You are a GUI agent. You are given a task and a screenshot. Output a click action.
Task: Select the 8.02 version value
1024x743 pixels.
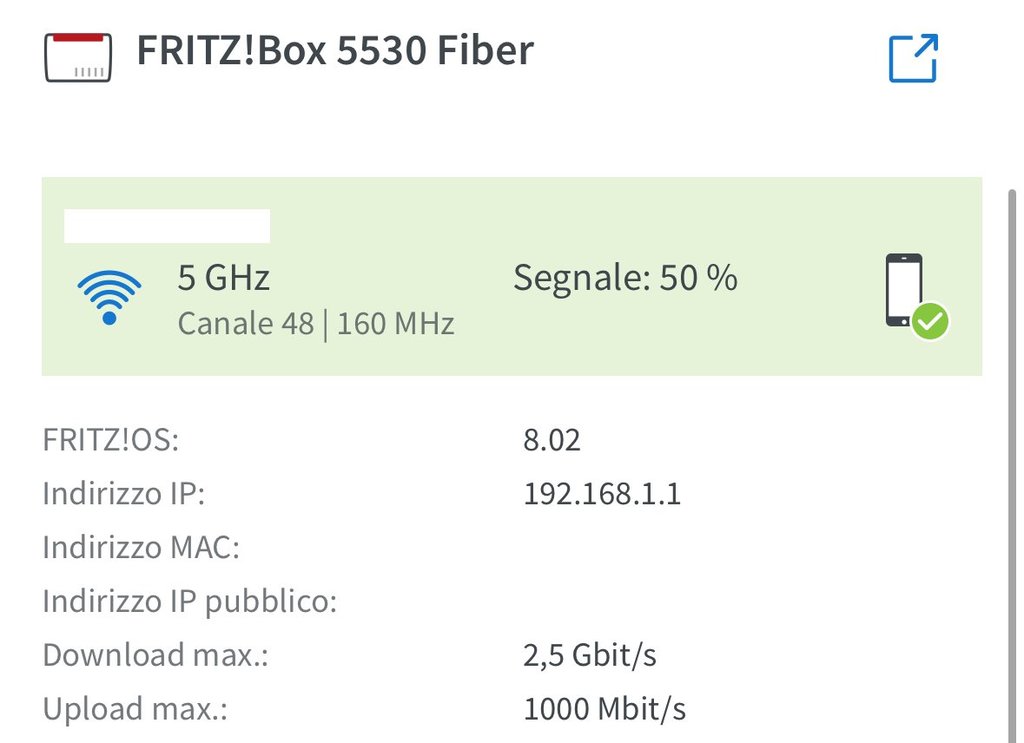click(x=552, y=440)
